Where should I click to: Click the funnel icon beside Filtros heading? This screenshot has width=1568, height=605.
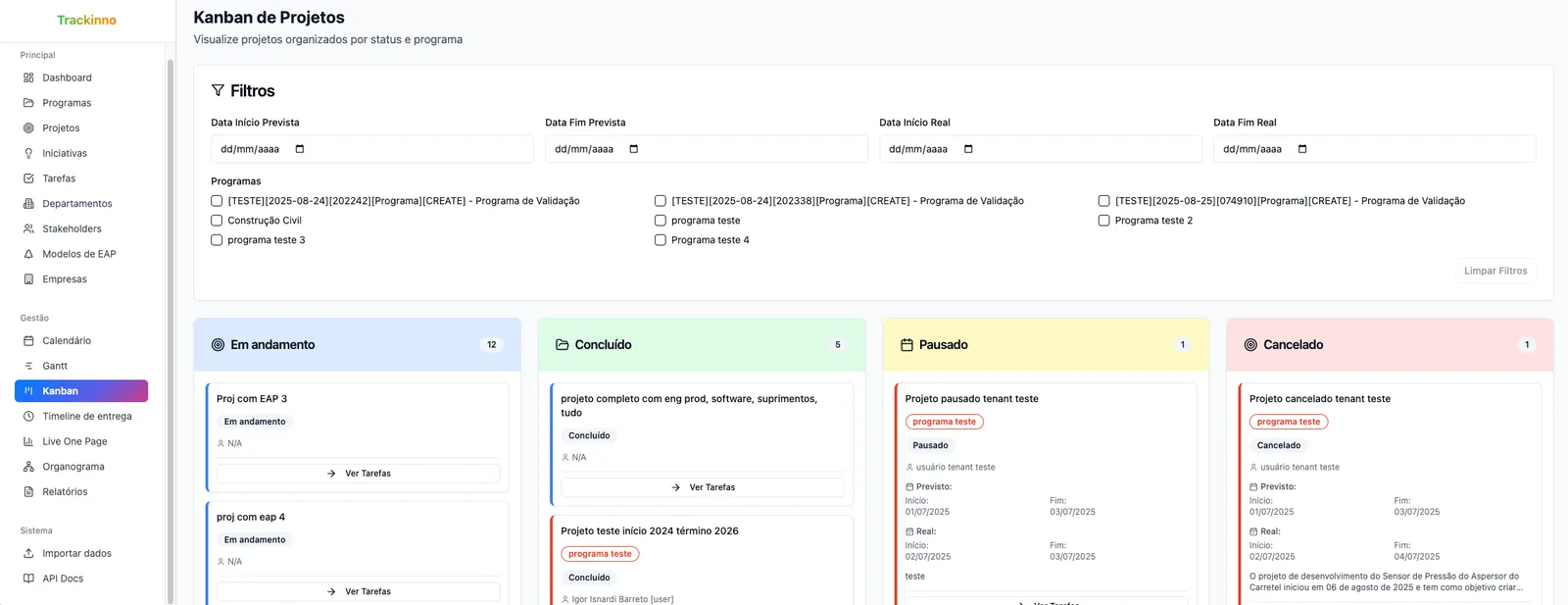coord(218,90)
